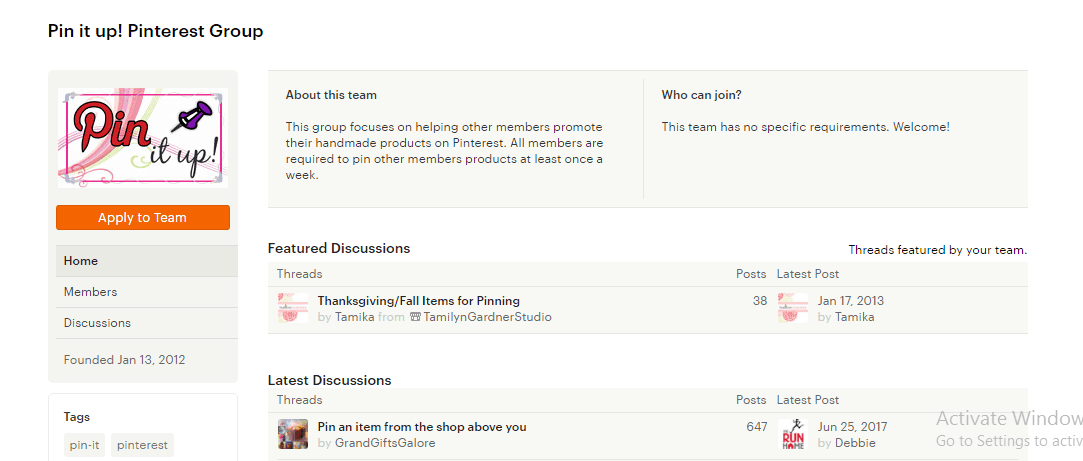Click the Thanksgiving thread avatar thumbnail
This screenshot has width=1083, height=461.
[x=293, y=308]
